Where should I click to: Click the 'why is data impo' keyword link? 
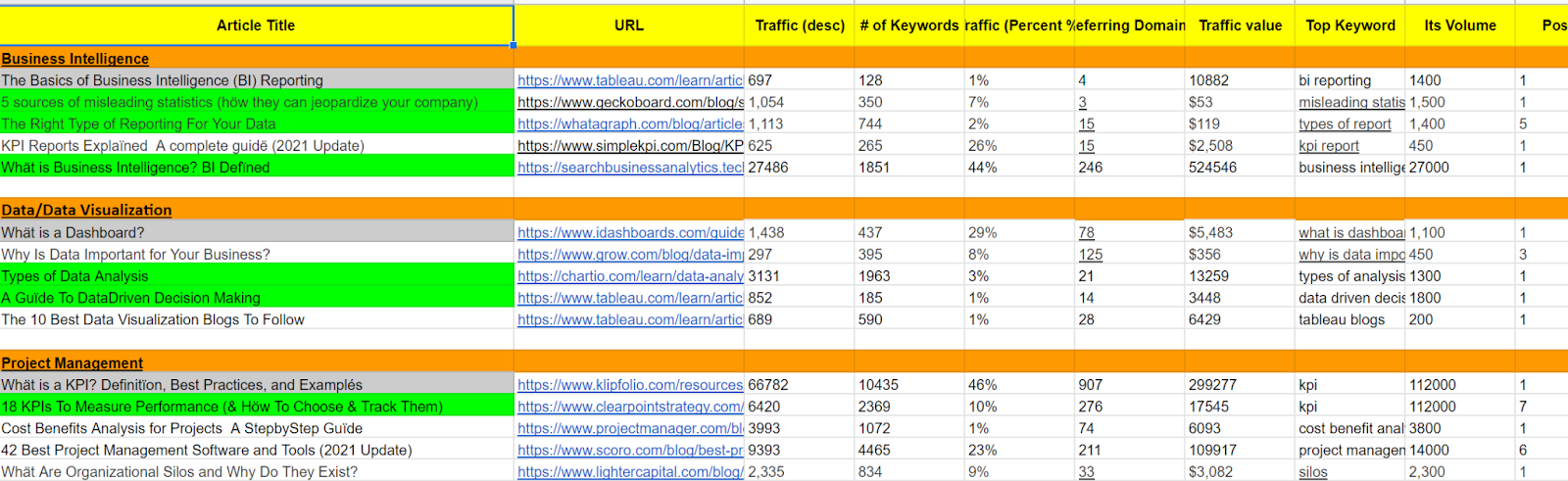(1351, 254)
